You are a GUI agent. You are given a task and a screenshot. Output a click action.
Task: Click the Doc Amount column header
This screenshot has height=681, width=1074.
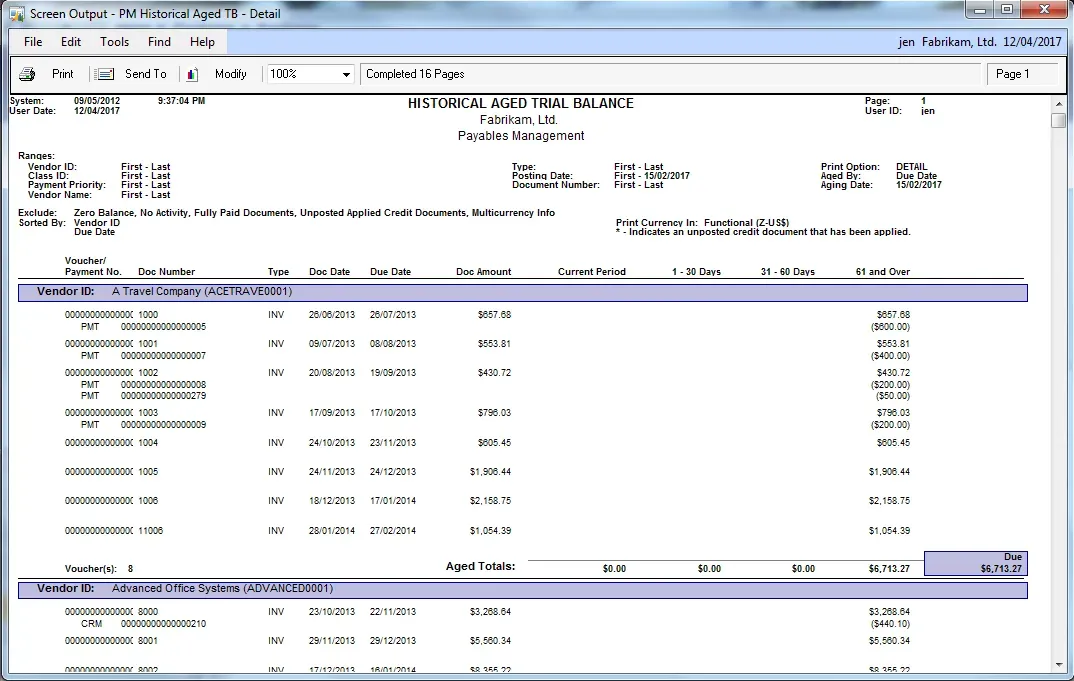point(484,272)
